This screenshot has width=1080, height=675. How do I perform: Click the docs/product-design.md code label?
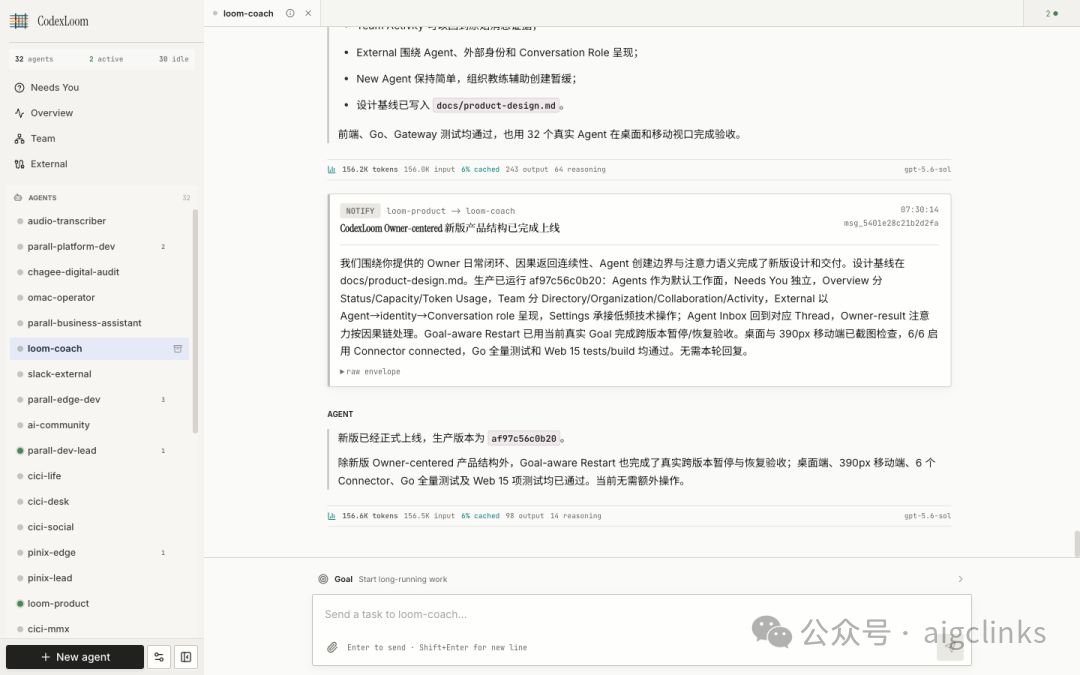pos(495,105)
